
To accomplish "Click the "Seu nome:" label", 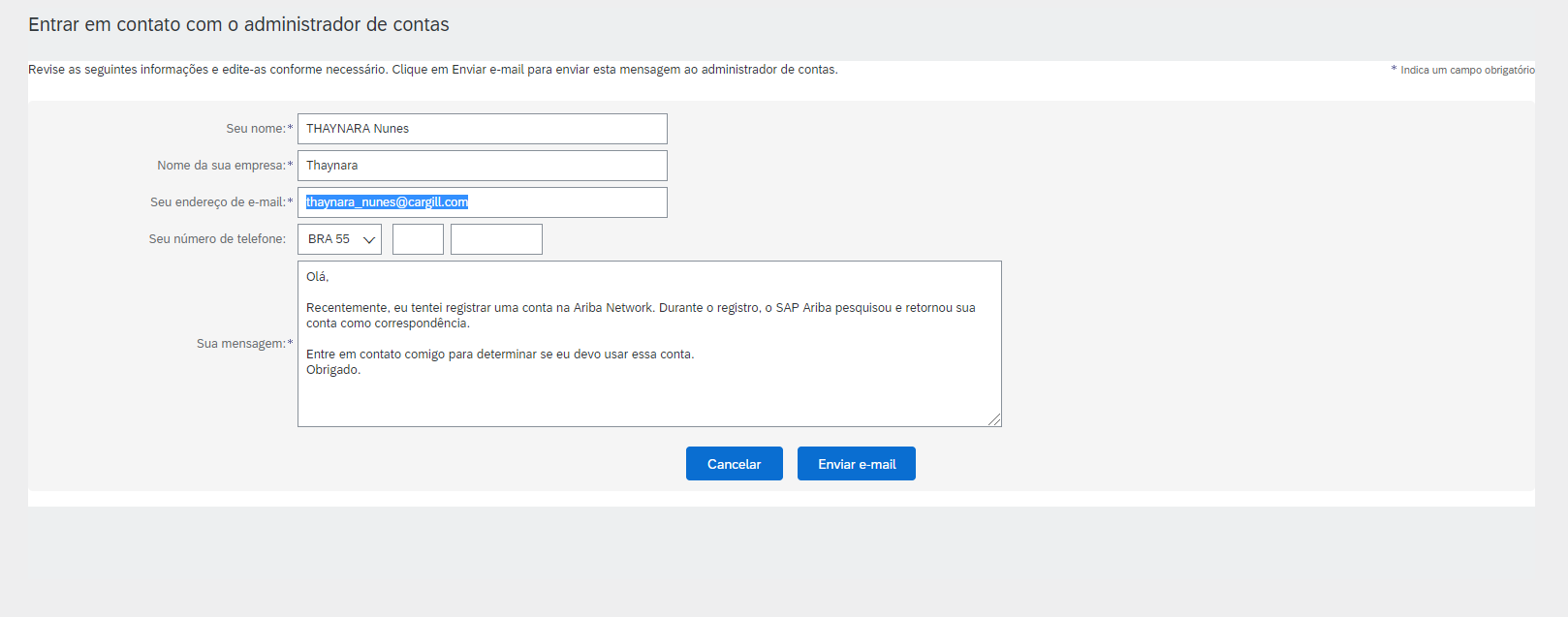I will coord(259,129).
